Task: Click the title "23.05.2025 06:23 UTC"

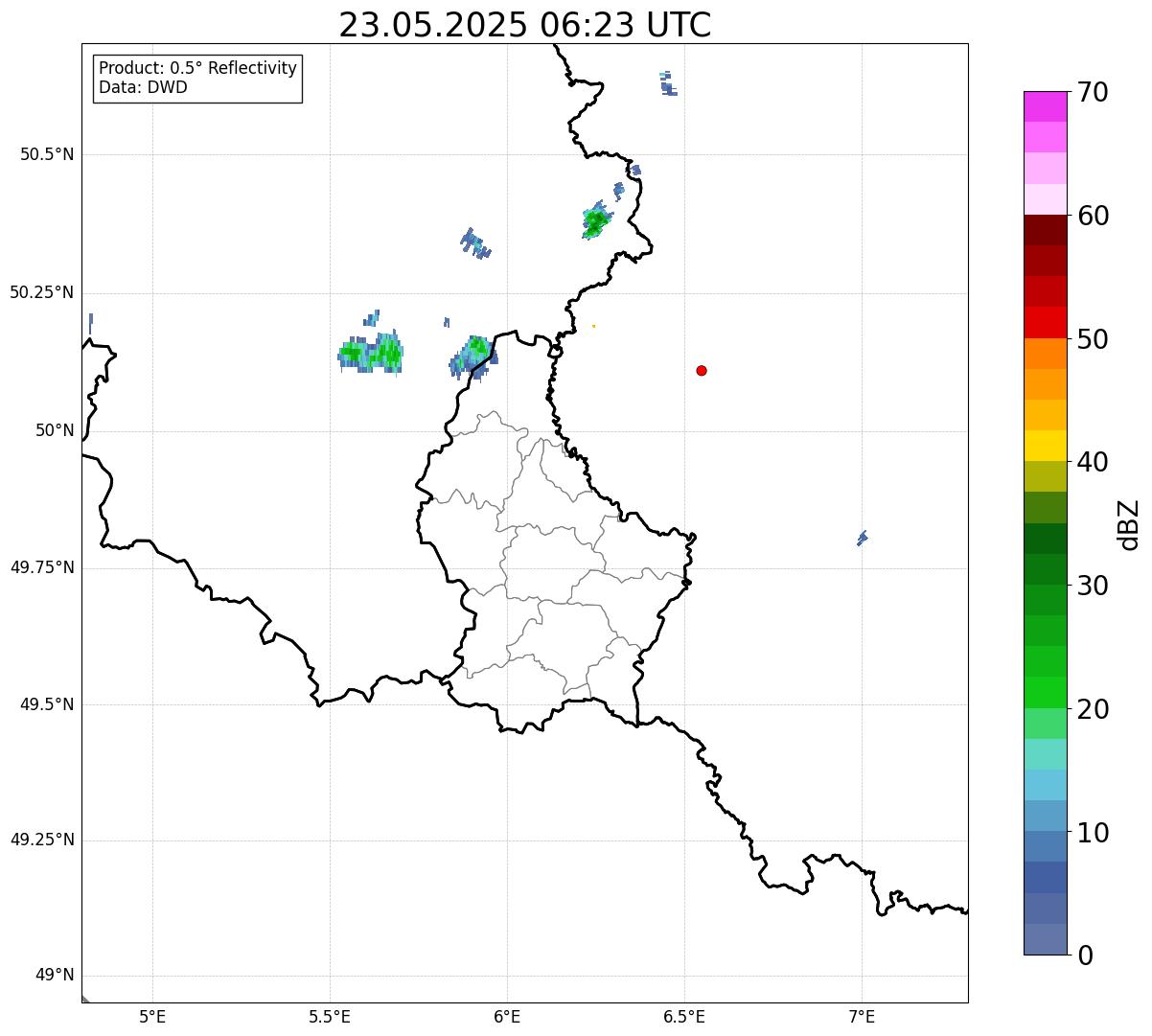Action: coord(525,25)
